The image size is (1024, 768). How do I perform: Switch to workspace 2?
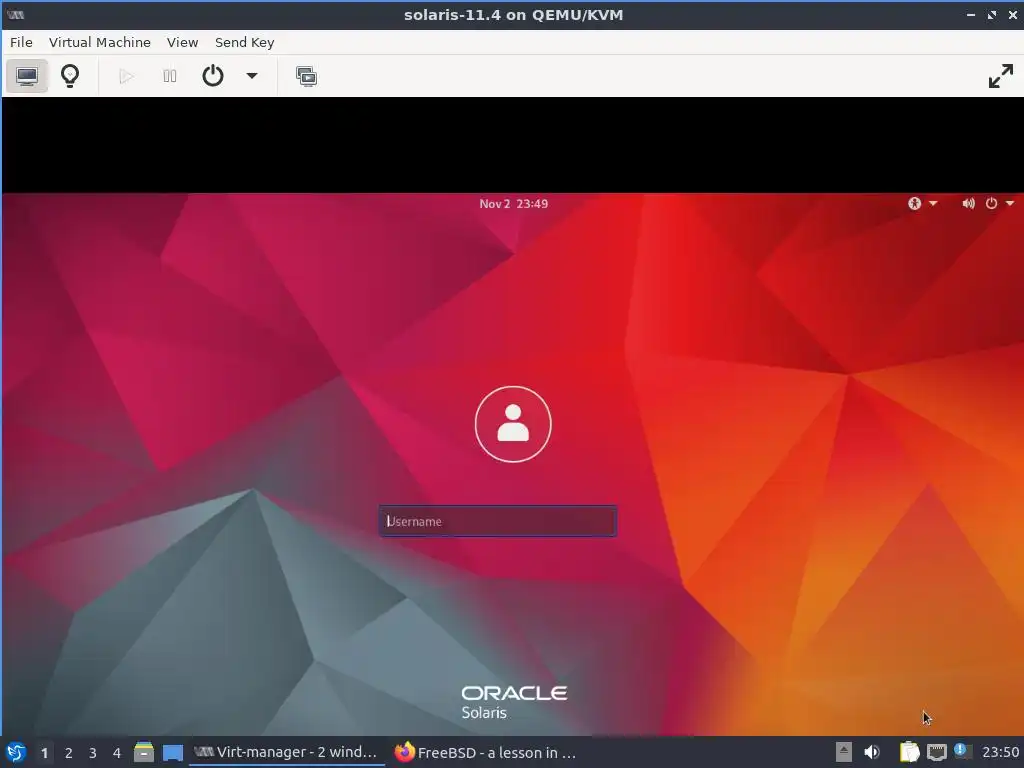(69, 753)
